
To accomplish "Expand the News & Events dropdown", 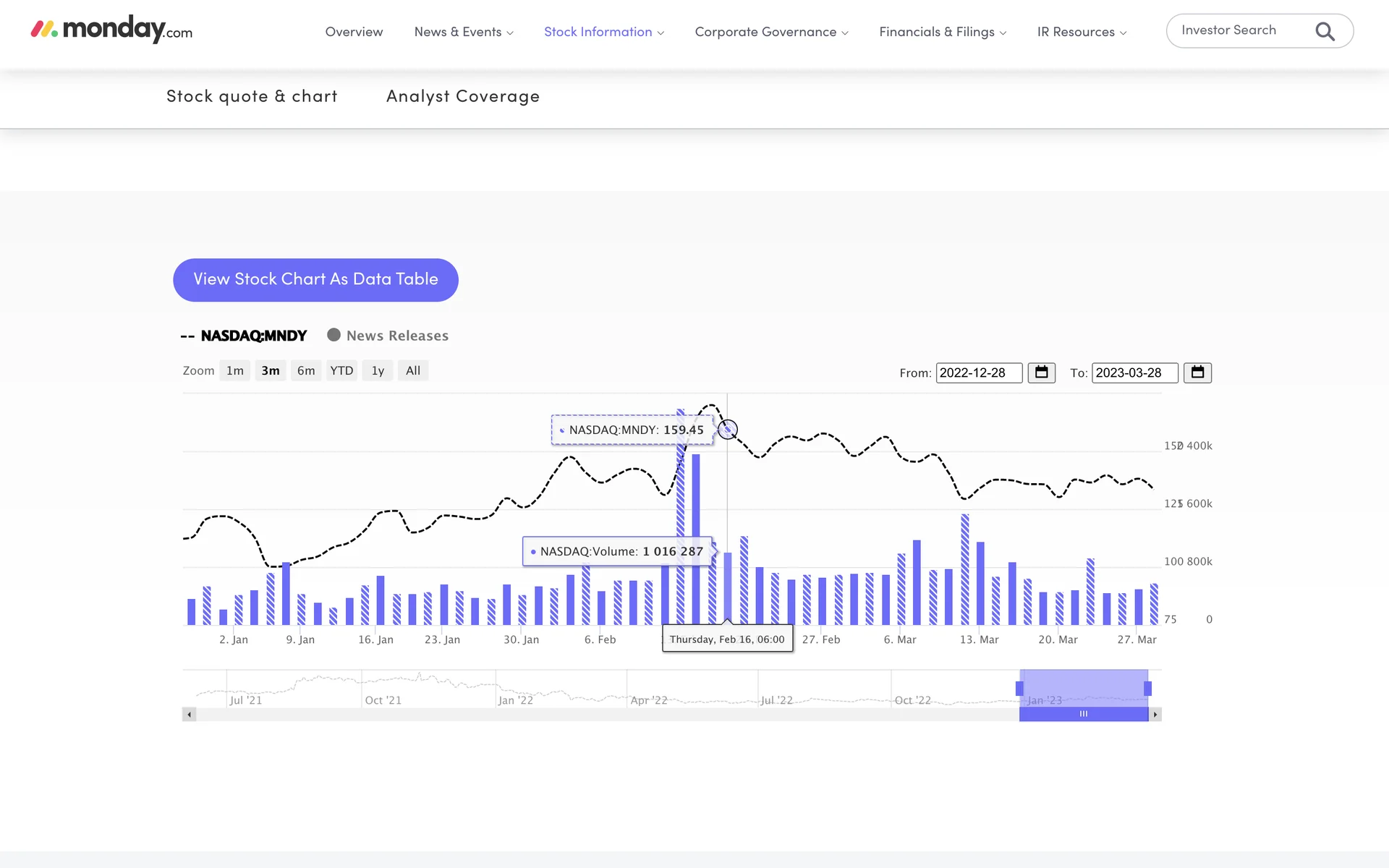I will pyautogui.click(x=463, y=32).
